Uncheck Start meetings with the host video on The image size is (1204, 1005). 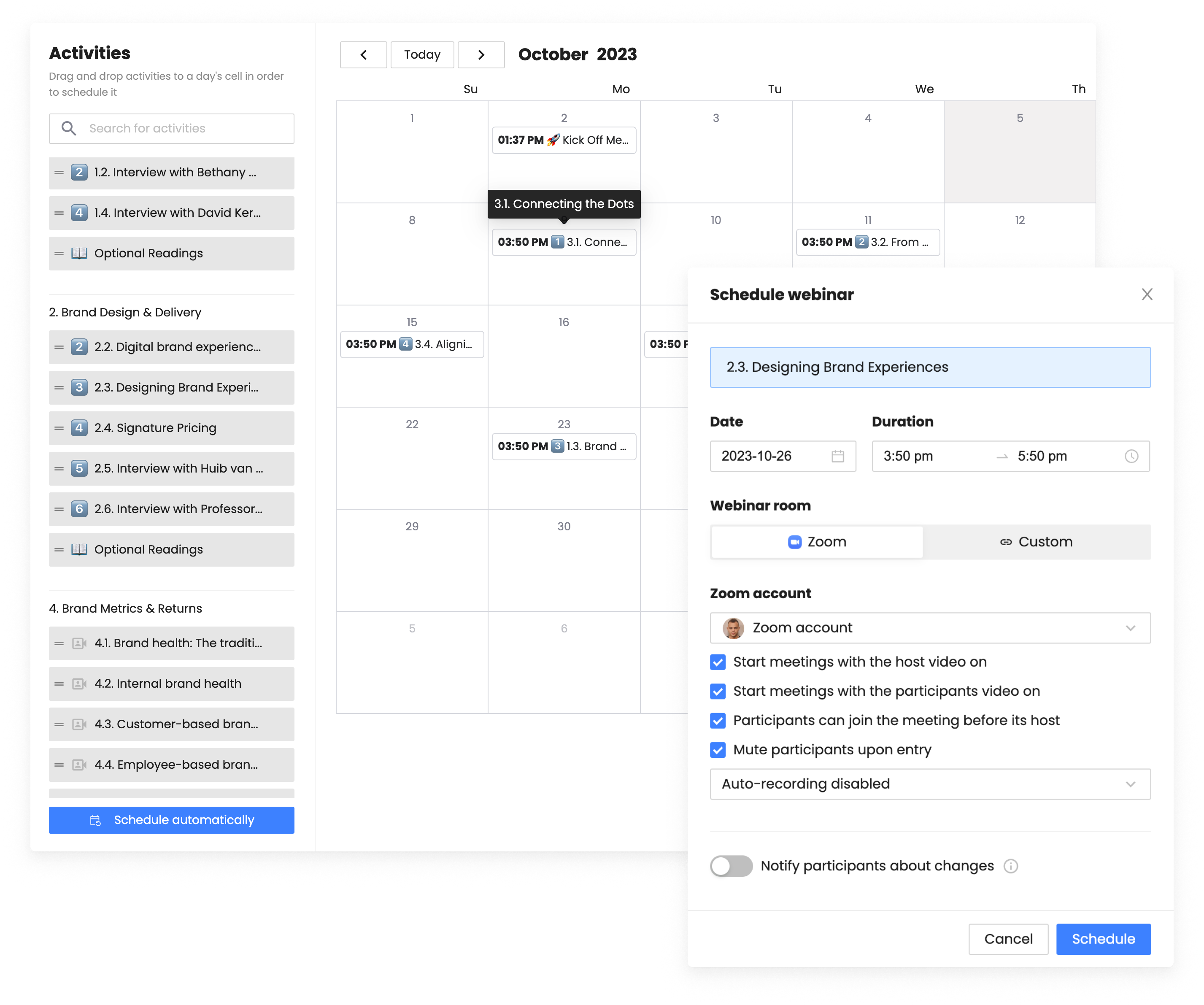(x=718, y=662)
